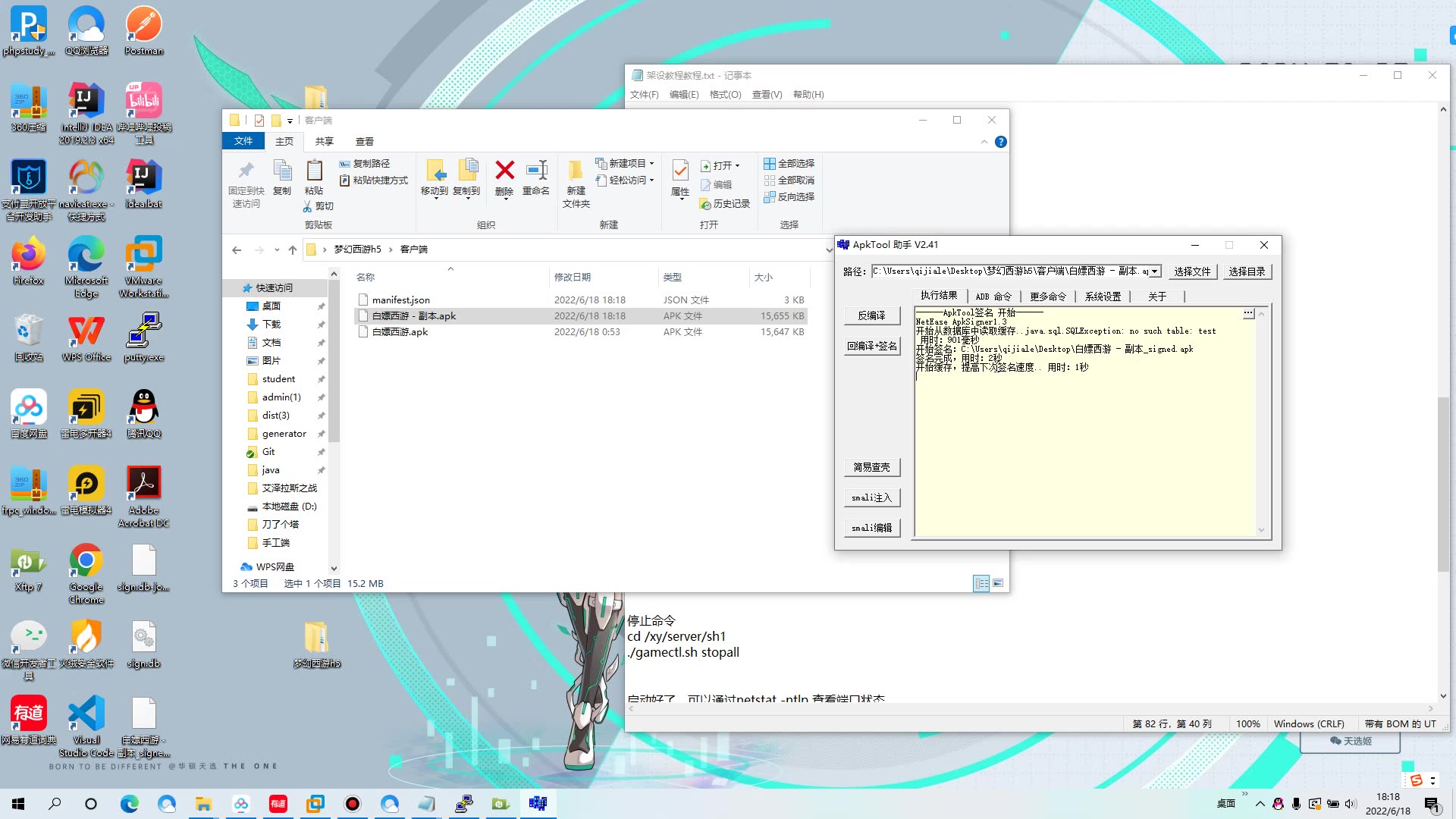
Task: Open System Settings tab in ApkTool
Action: (1103, 297)
